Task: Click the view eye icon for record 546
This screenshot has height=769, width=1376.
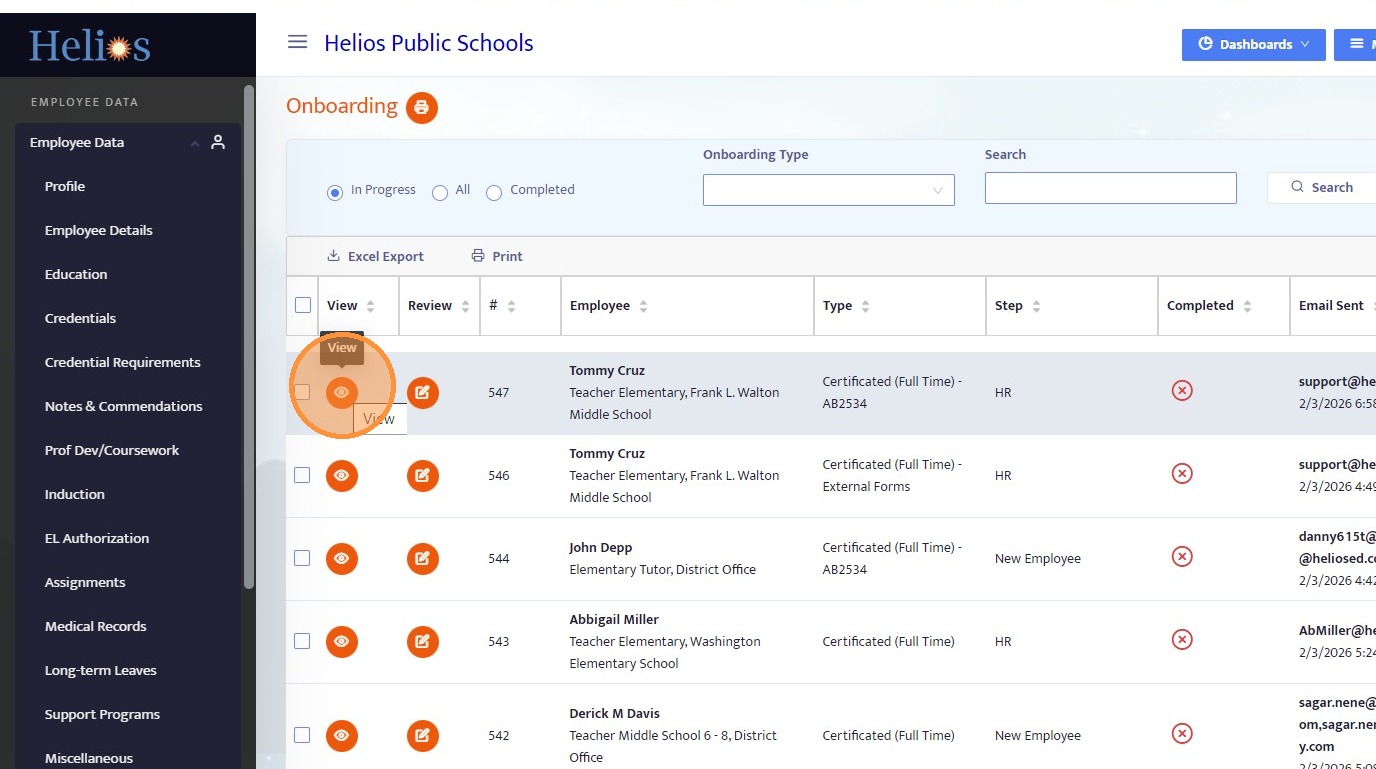Action: coord(341,476)
